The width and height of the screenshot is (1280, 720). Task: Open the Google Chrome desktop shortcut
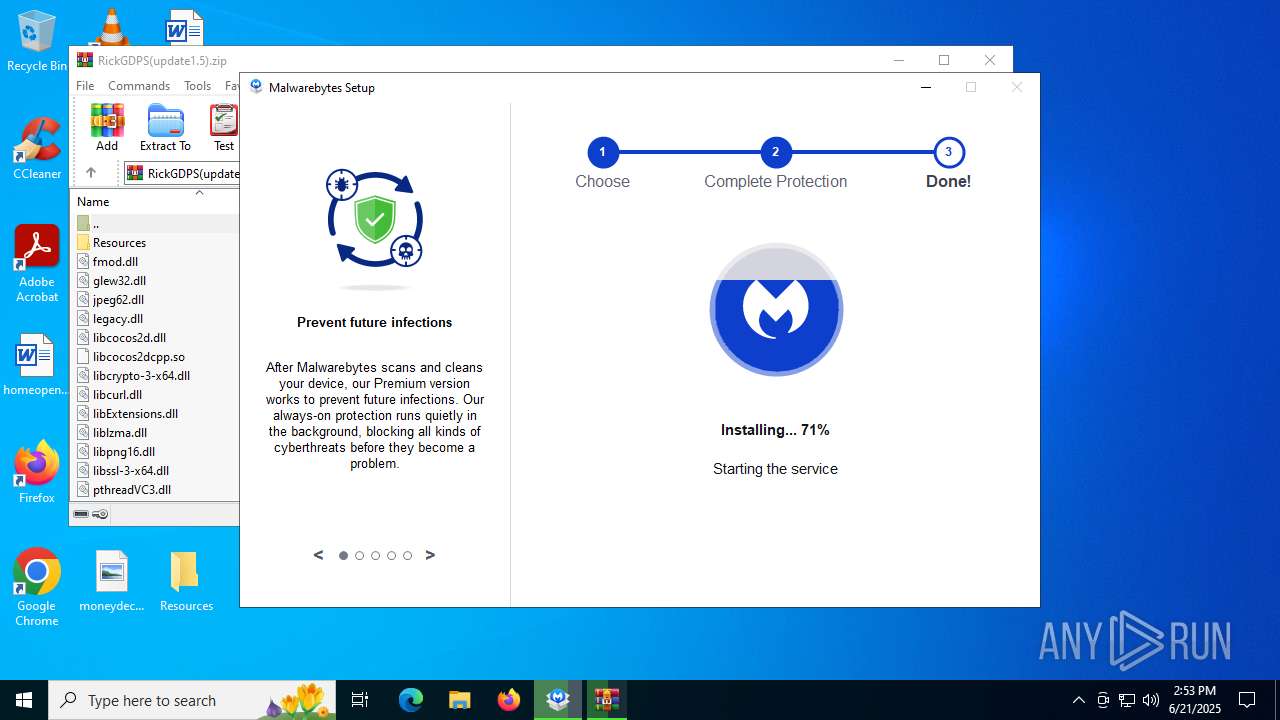pos(37,588)
